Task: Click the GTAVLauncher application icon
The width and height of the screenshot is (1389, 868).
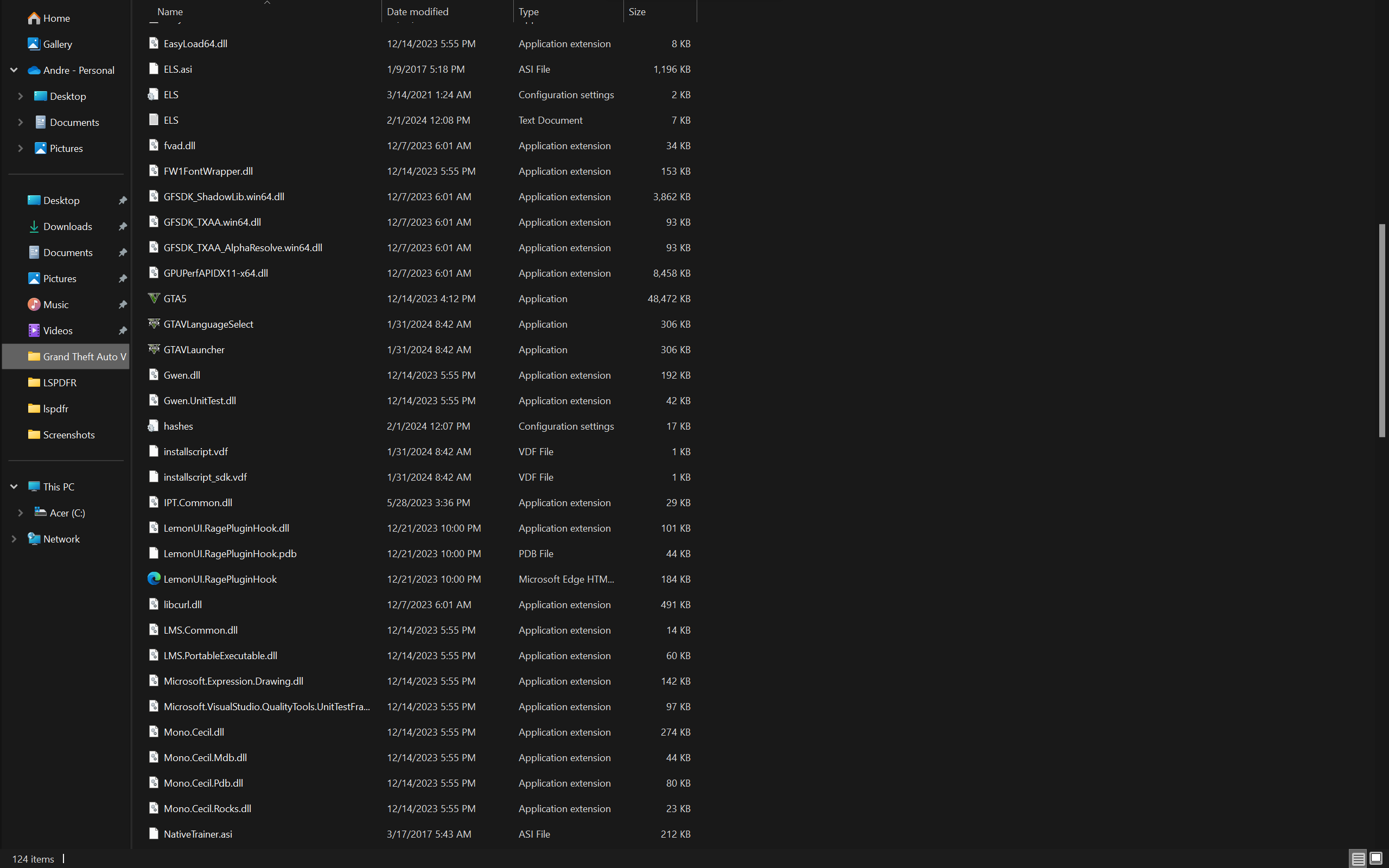Action: tap(153, 349)
